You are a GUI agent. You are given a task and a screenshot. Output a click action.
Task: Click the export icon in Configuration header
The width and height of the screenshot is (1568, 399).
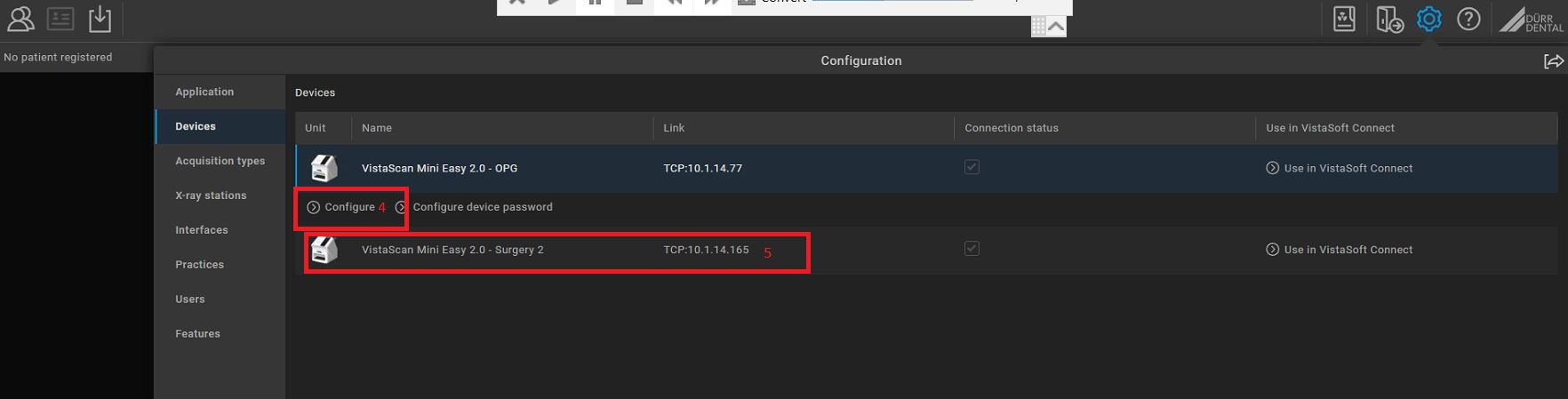click(x=1553, y=60)
